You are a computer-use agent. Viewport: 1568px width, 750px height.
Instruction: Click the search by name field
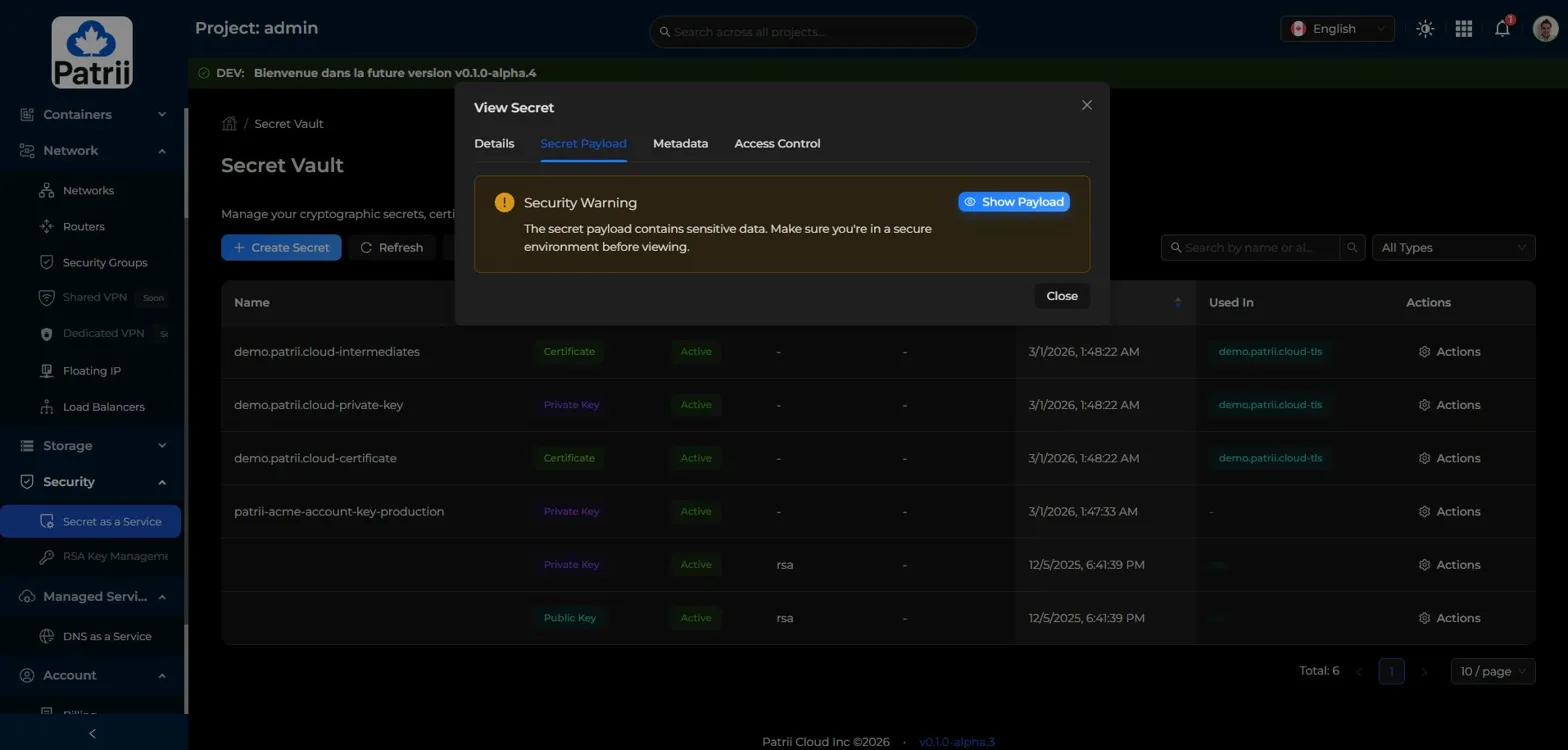click(x=1250, y=247)
